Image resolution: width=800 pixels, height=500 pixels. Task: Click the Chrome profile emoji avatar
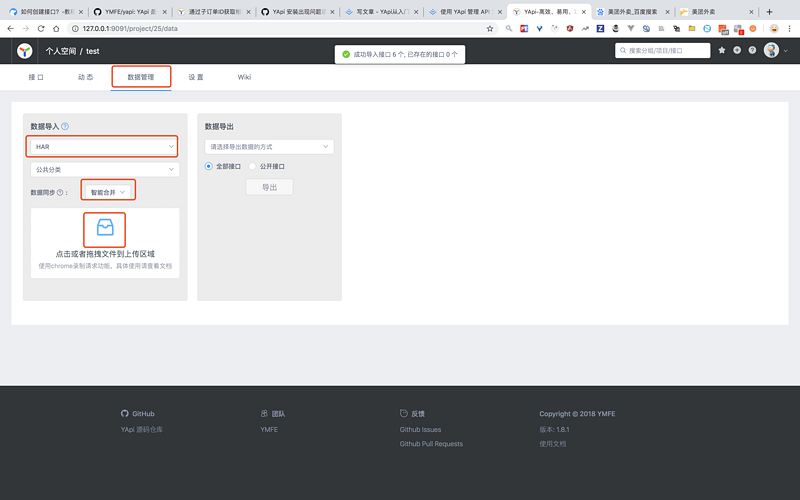tap(774, 29)
